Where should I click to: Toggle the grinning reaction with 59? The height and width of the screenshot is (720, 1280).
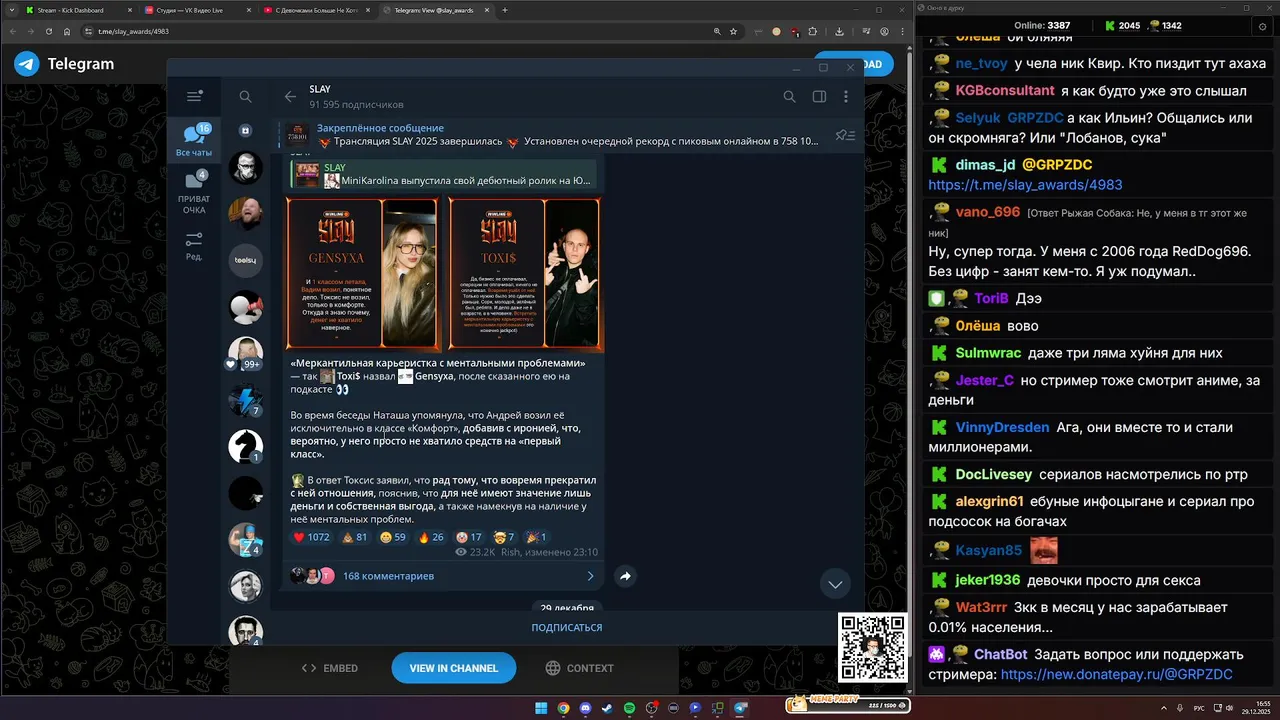pyautogui.click(x=393, y=537)
